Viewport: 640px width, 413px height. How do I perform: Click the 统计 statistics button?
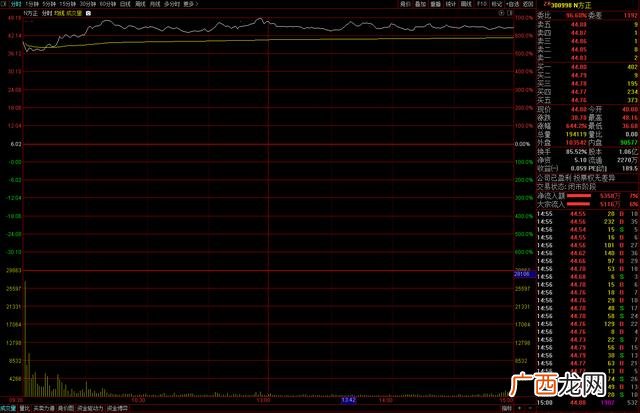[x=451, y=4]
